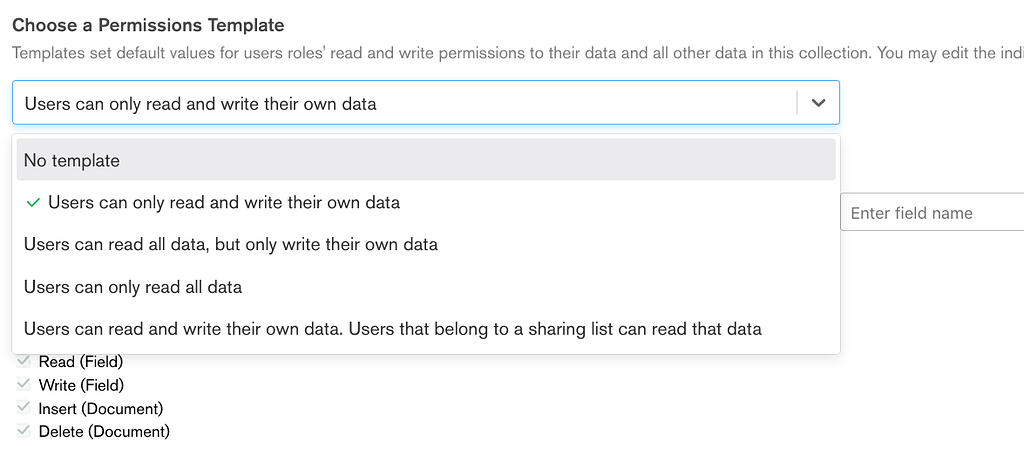
Task: Select the "No template" option
Action: click(72, 160)
